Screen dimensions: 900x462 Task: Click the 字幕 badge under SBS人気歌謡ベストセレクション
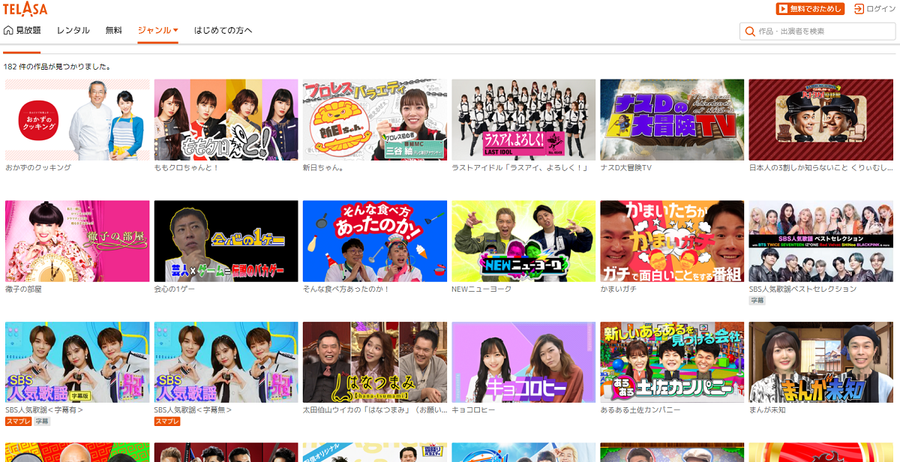[757, 300]
